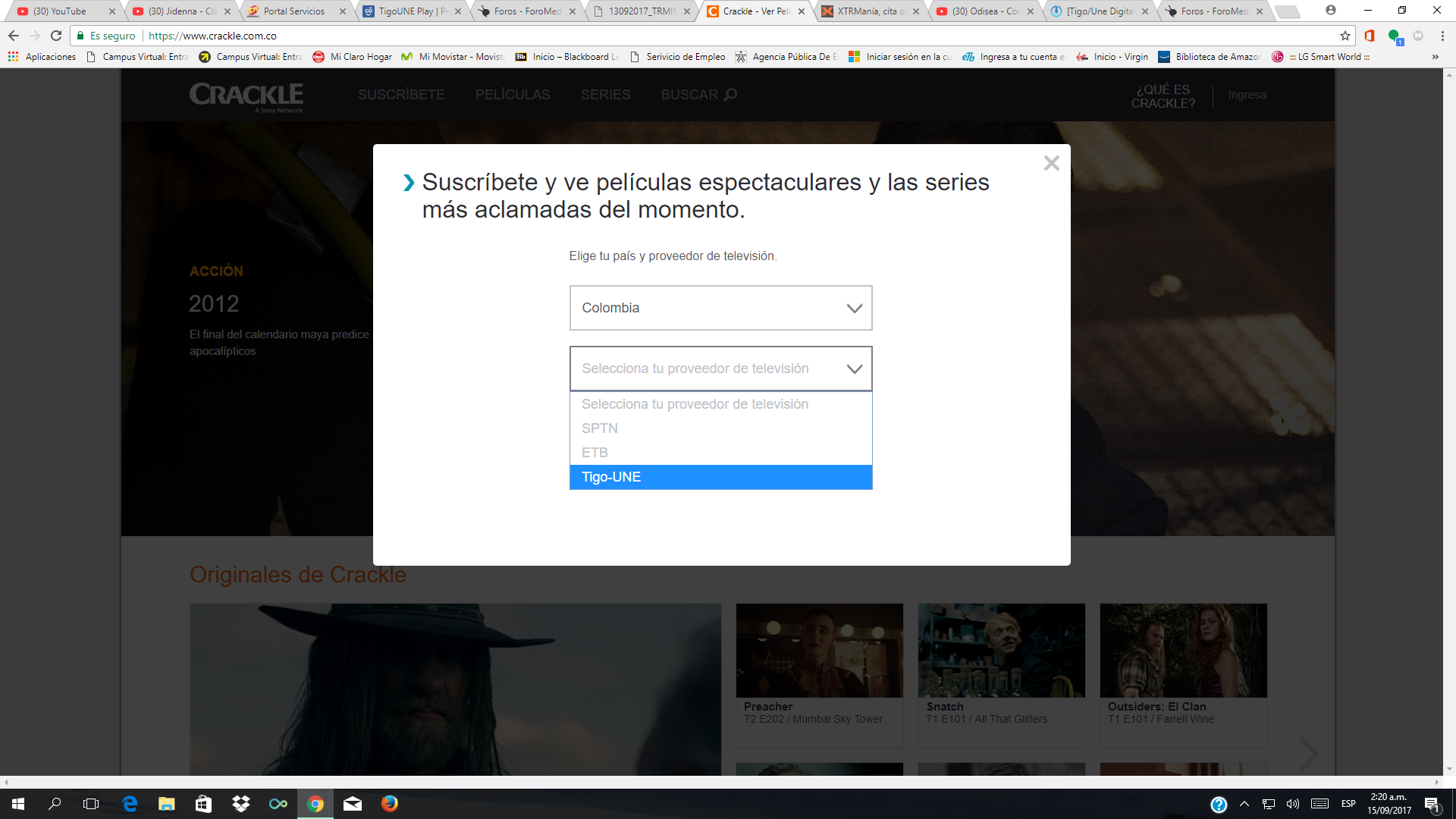Go back using the browser arrow

click(14, 36)
